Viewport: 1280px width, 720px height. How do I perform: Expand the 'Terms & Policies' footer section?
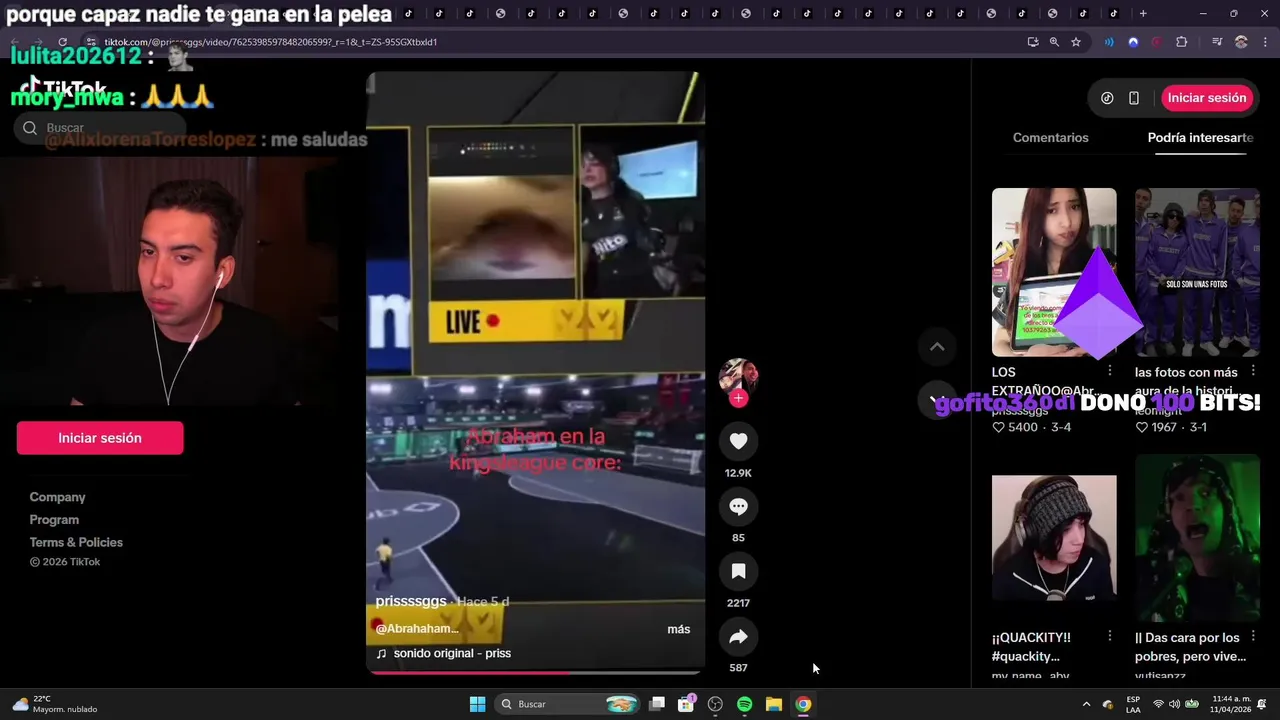click(x=76, y=542)
